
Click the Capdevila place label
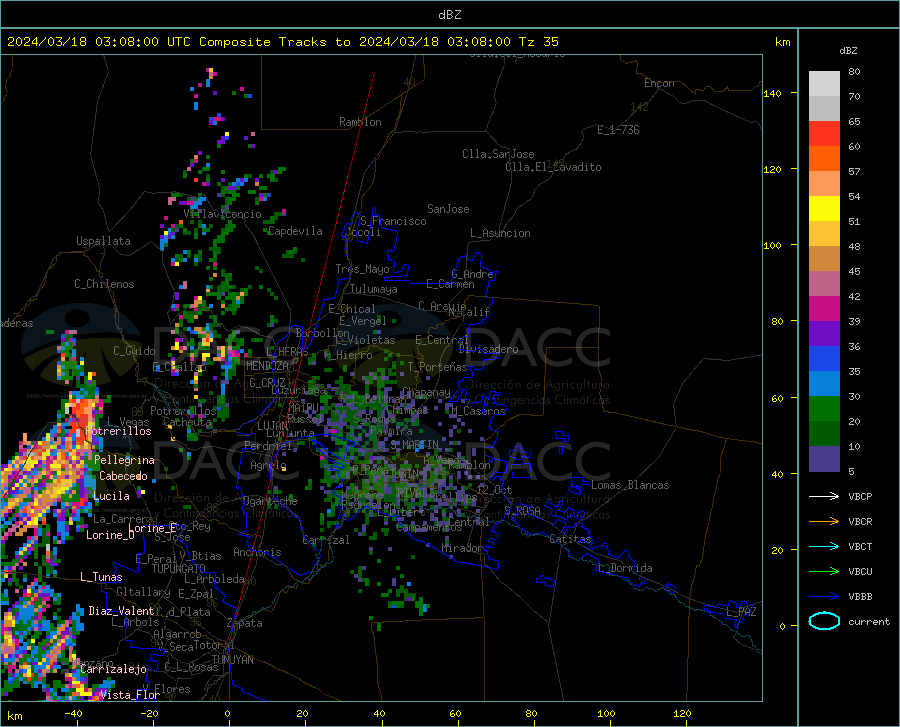pos(296,231)
